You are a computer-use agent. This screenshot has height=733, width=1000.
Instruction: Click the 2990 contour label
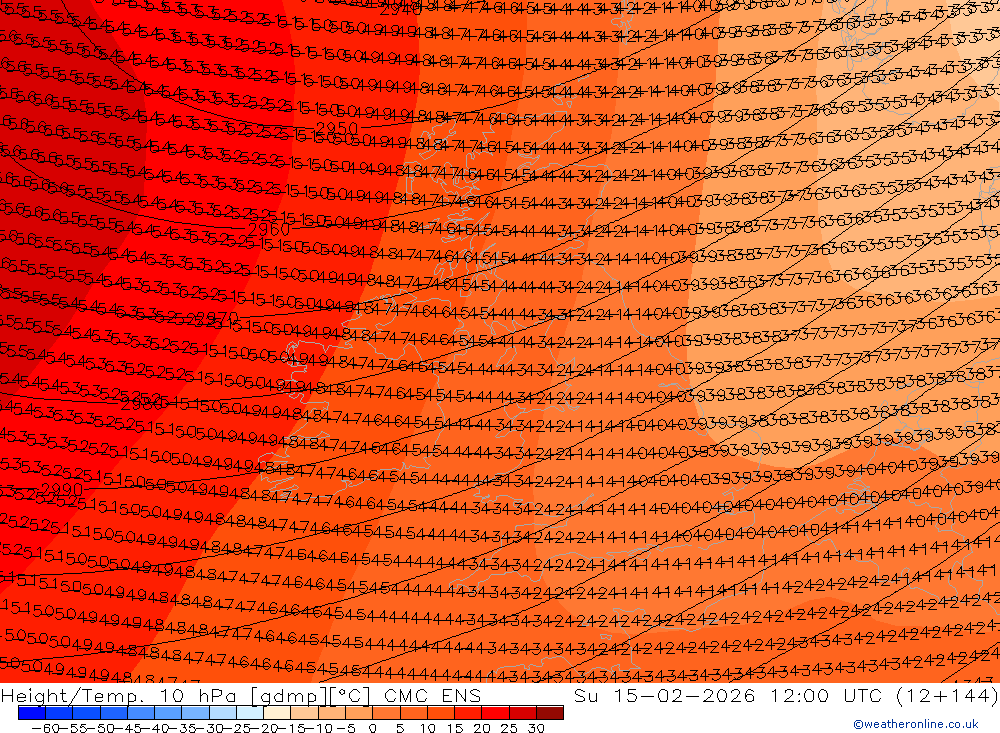pos(62,490)
